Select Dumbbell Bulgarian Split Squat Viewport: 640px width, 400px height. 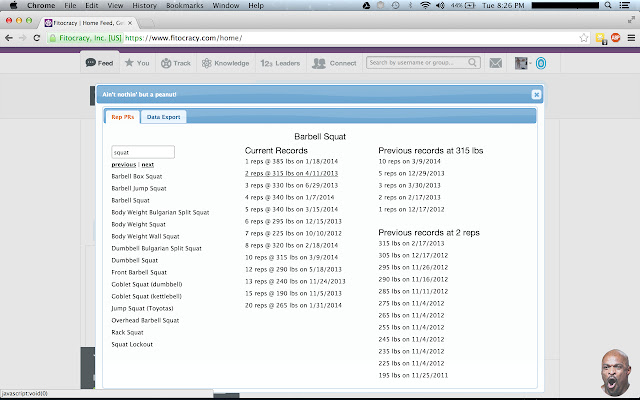click(156, 248)
